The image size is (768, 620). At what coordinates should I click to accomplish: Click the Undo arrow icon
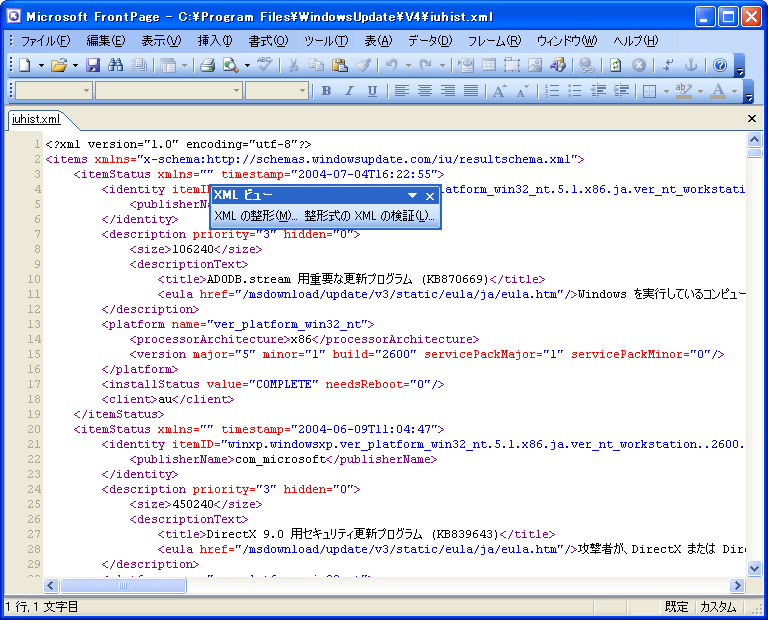391,65
